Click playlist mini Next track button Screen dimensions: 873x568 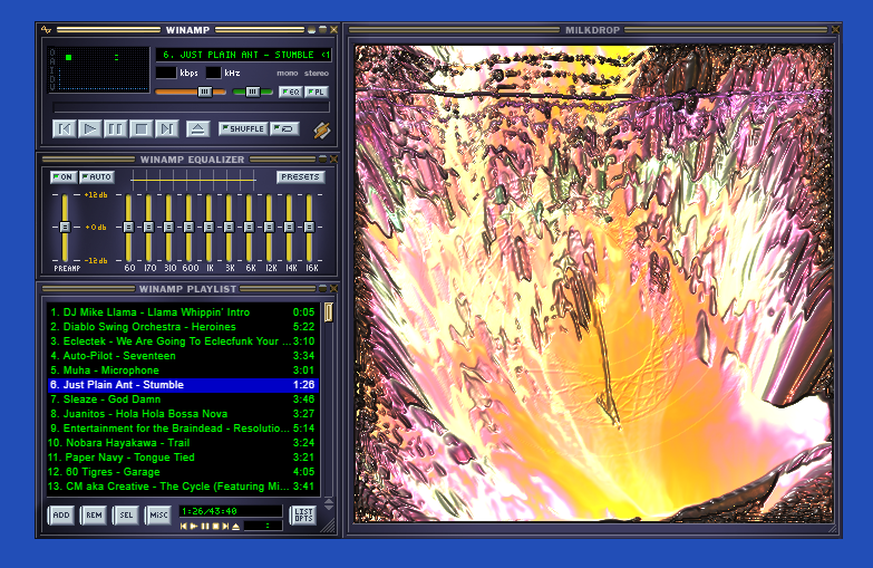(x=225, y=526)
